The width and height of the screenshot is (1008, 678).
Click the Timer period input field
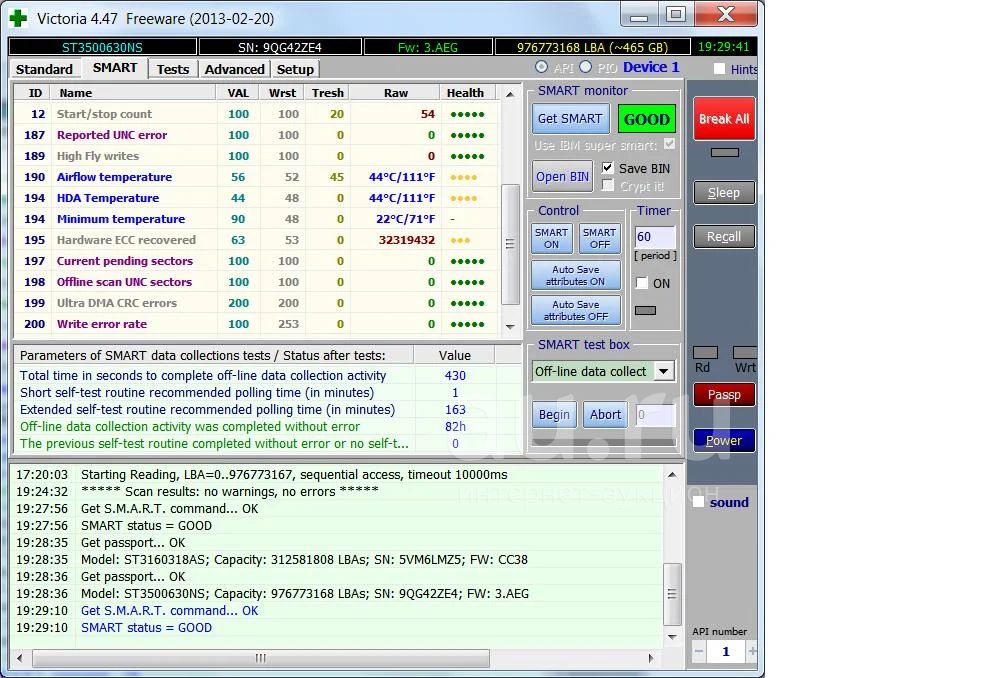point(655,236)
